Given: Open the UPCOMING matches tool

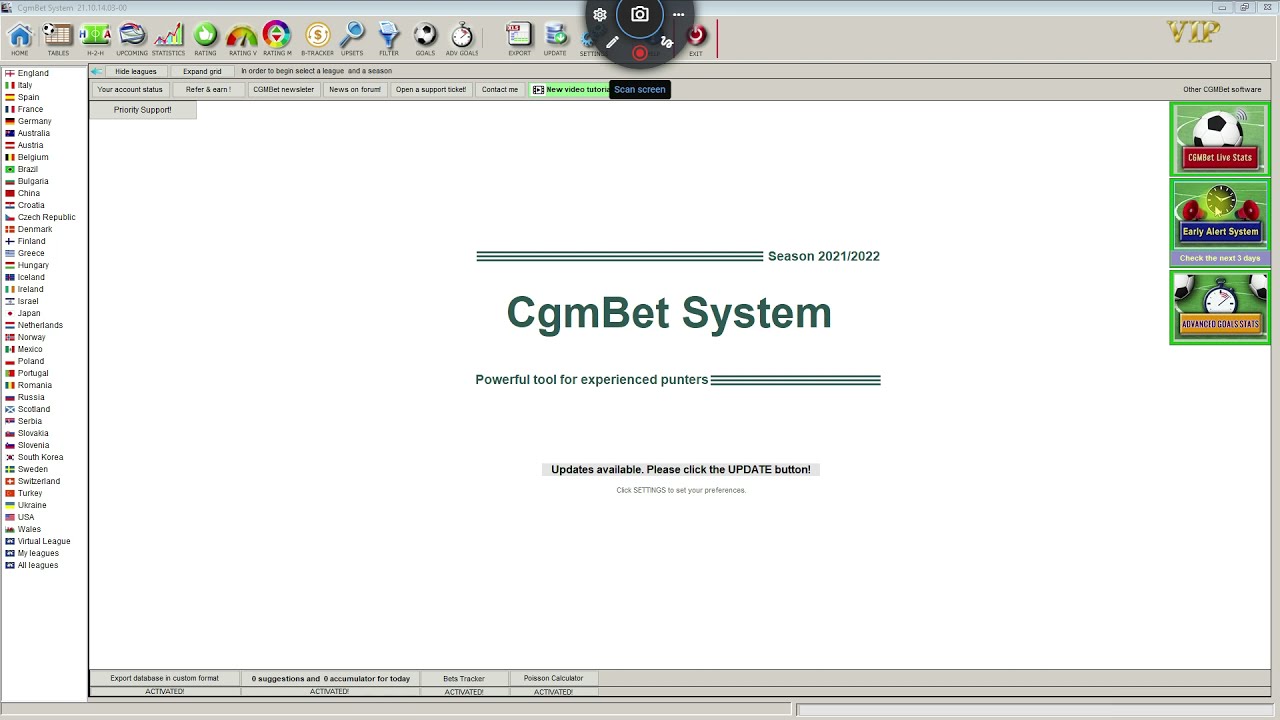Looking at the screenshot, I should [x=132, y=38].
